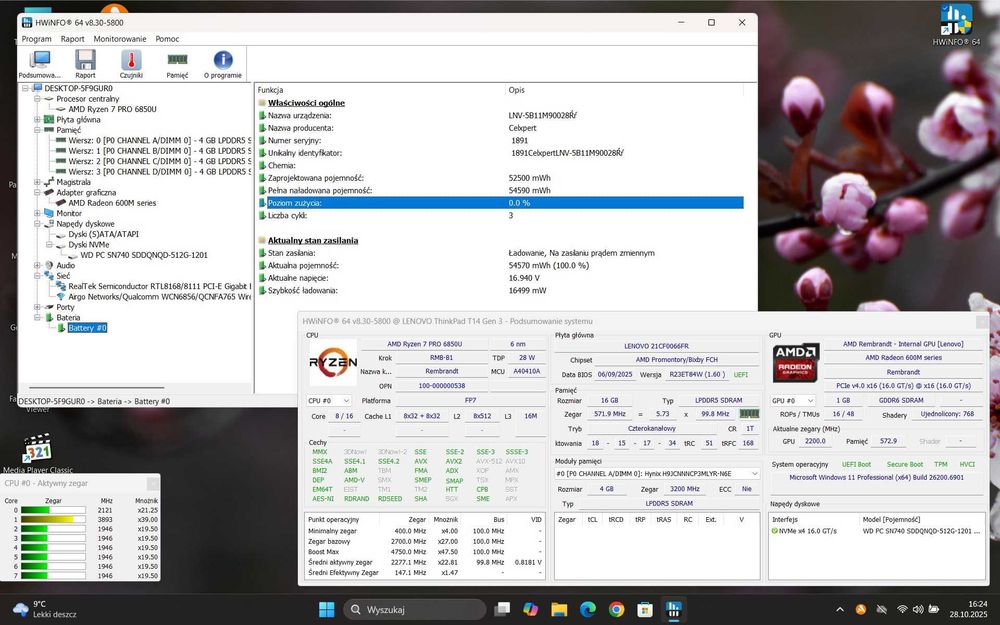Image resolution: width=1000 pixels, height=625 pixels.
Task: Open the Windows Start menu
Action: coord(327,609)
